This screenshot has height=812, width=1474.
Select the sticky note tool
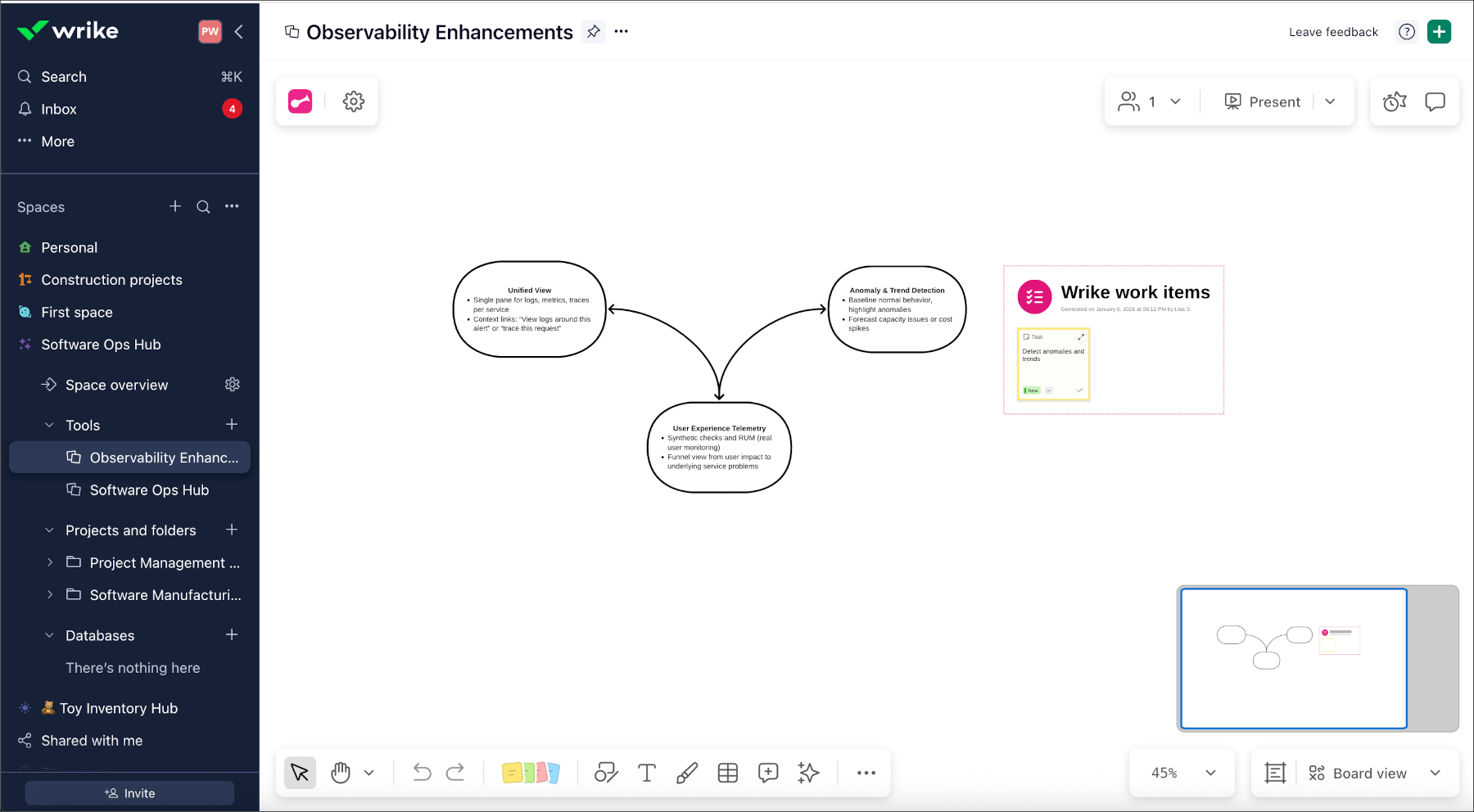pyautogui.click(x=531, y=772)
